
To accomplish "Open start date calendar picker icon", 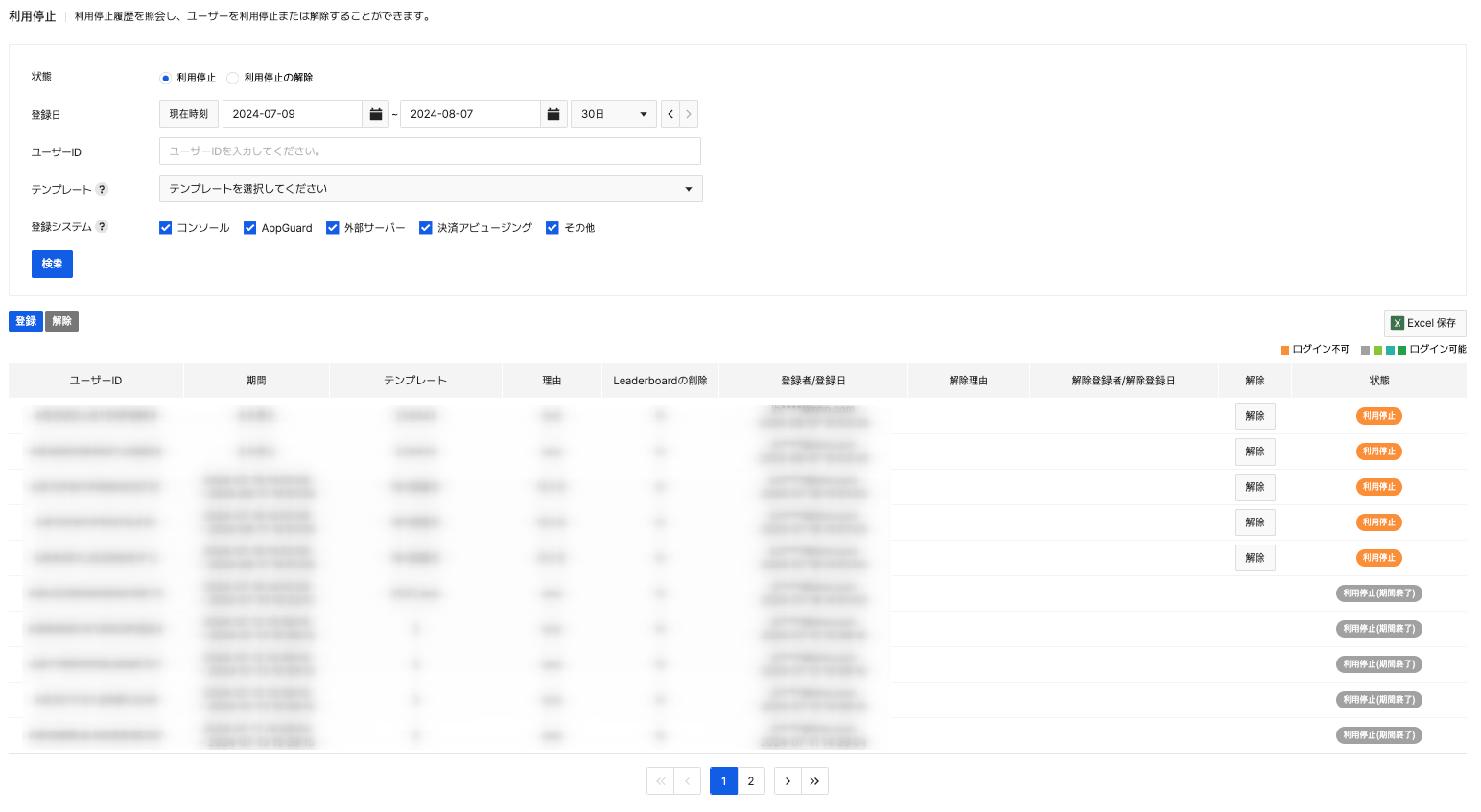I will [x=376, y=114].
